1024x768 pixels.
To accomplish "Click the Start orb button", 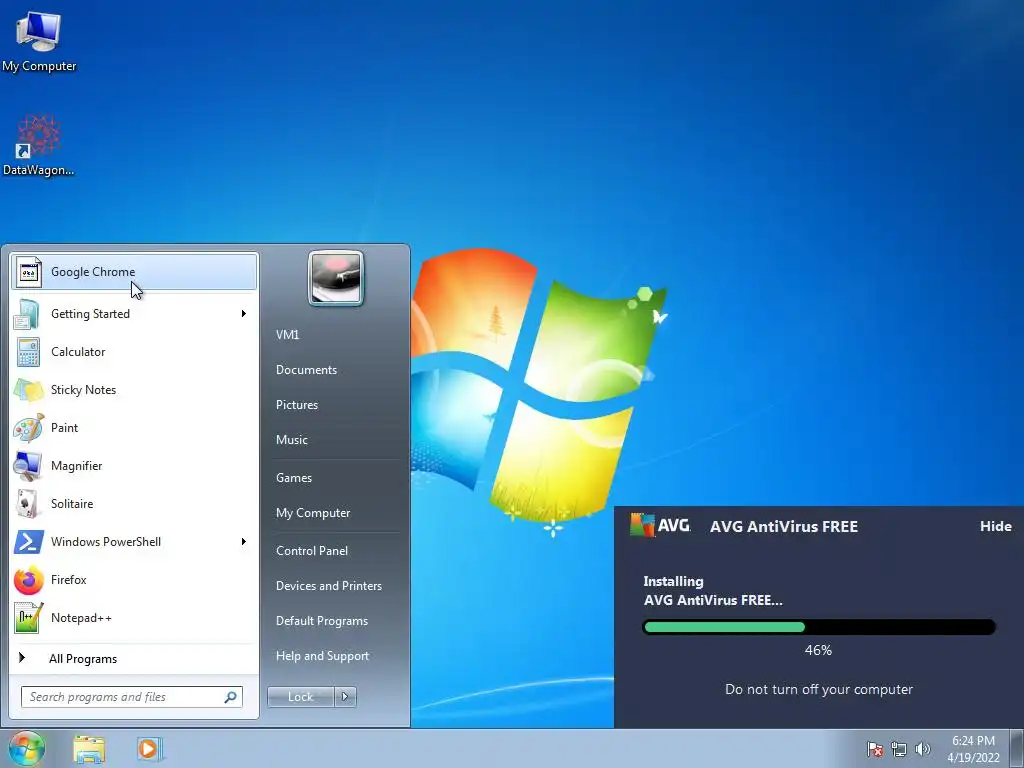I will click(27, 749).
